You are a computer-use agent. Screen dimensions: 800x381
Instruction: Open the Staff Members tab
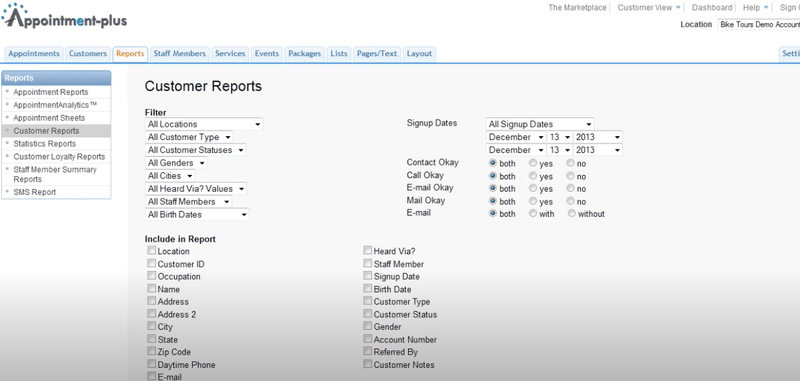(180, 54)
